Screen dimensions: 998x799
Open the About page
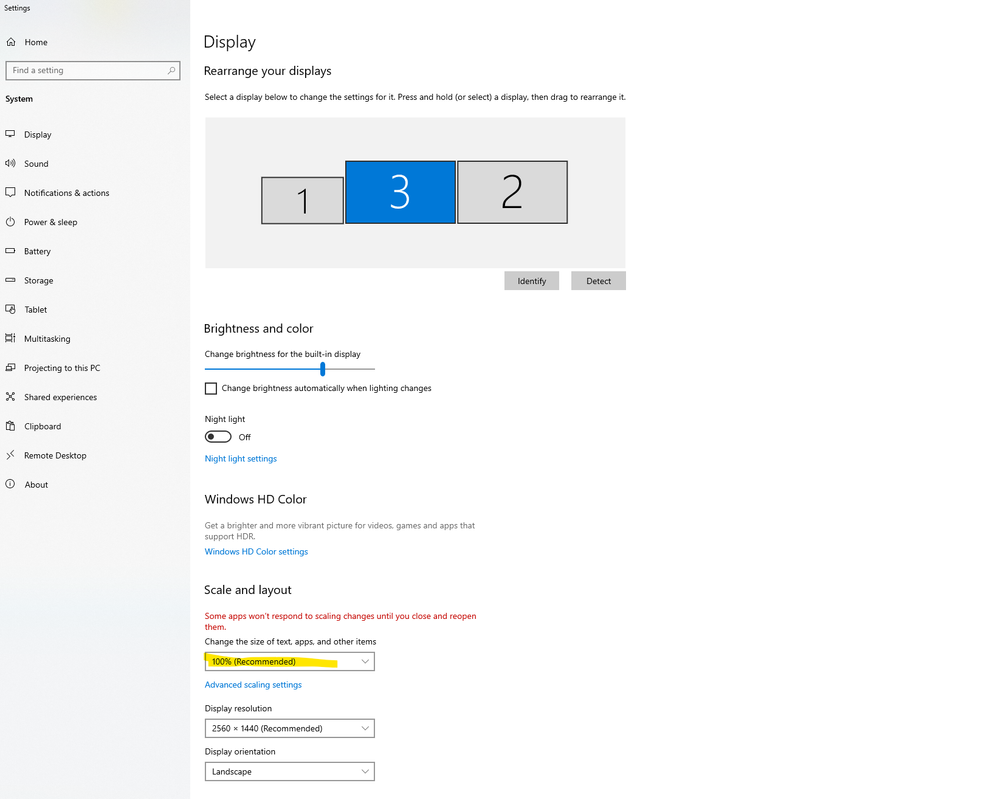[x=36, y=484]
